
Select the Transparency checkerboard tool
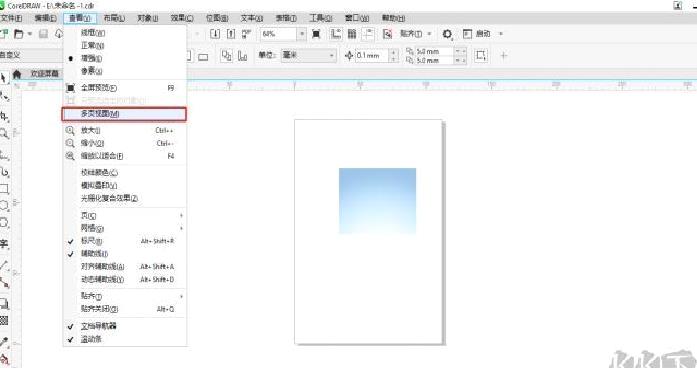pos(4,320)
